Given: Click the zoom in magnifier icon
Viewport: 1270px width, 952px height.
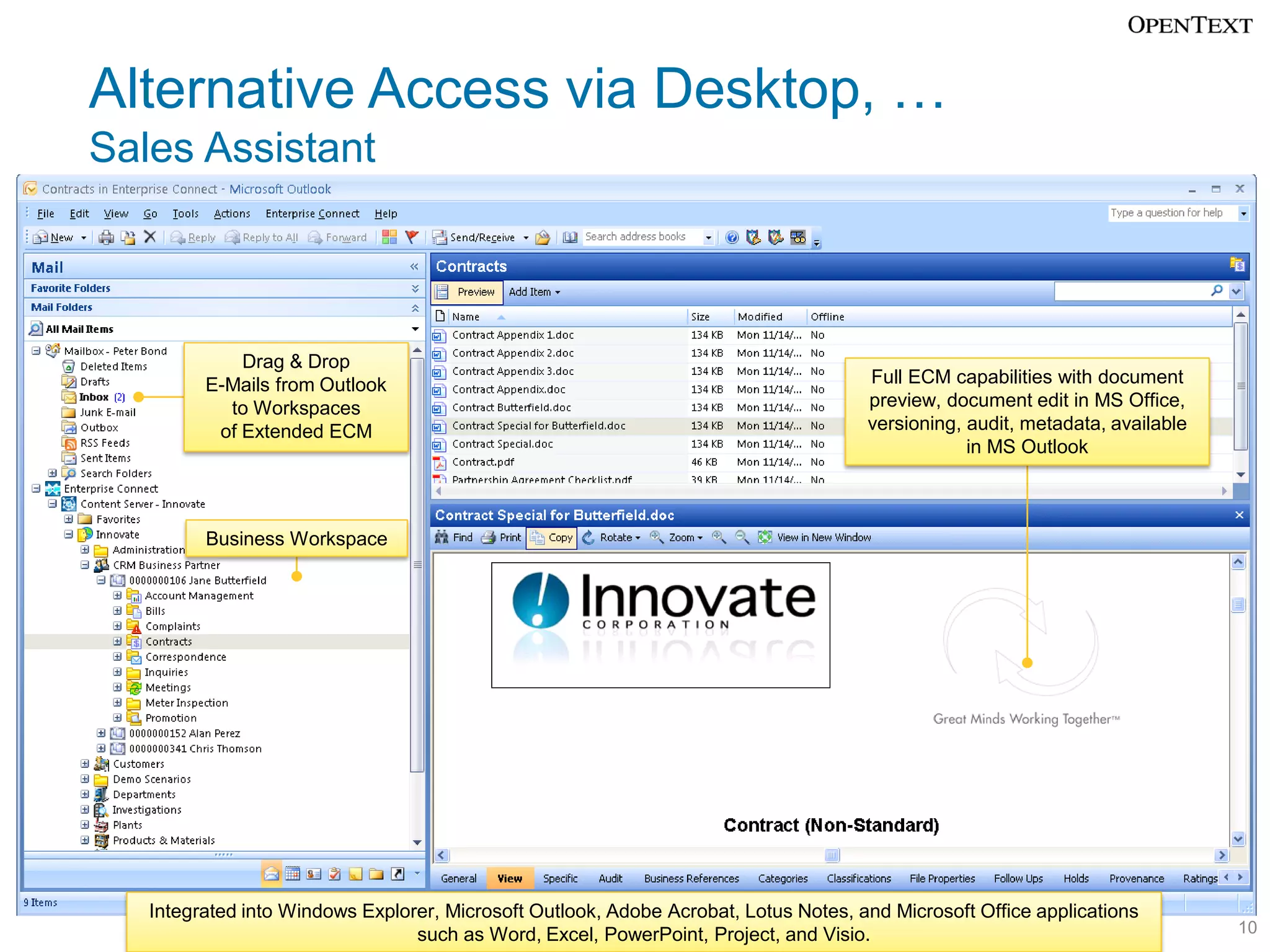Looking at the screenshot, I should pyautogui.click(x=719, y=537).
